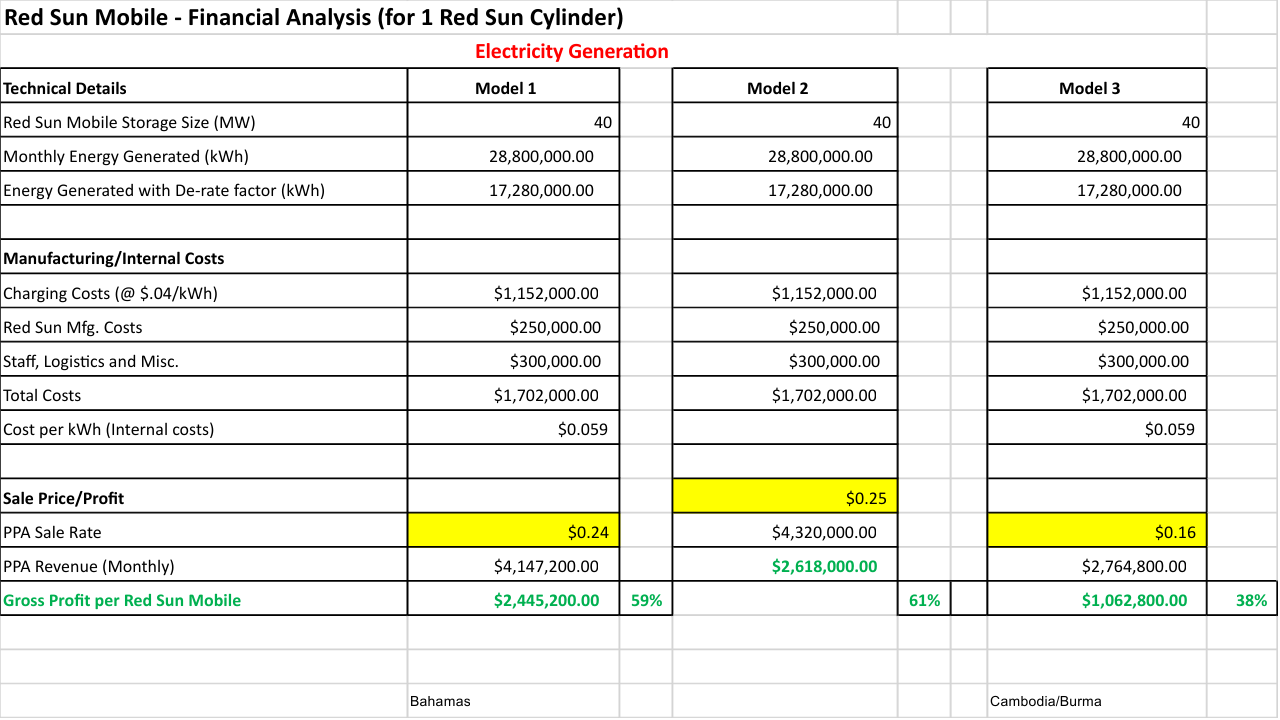The image size is (1280, 720).
Task: Select the 59% margin cell
Action: pos(647,599)
